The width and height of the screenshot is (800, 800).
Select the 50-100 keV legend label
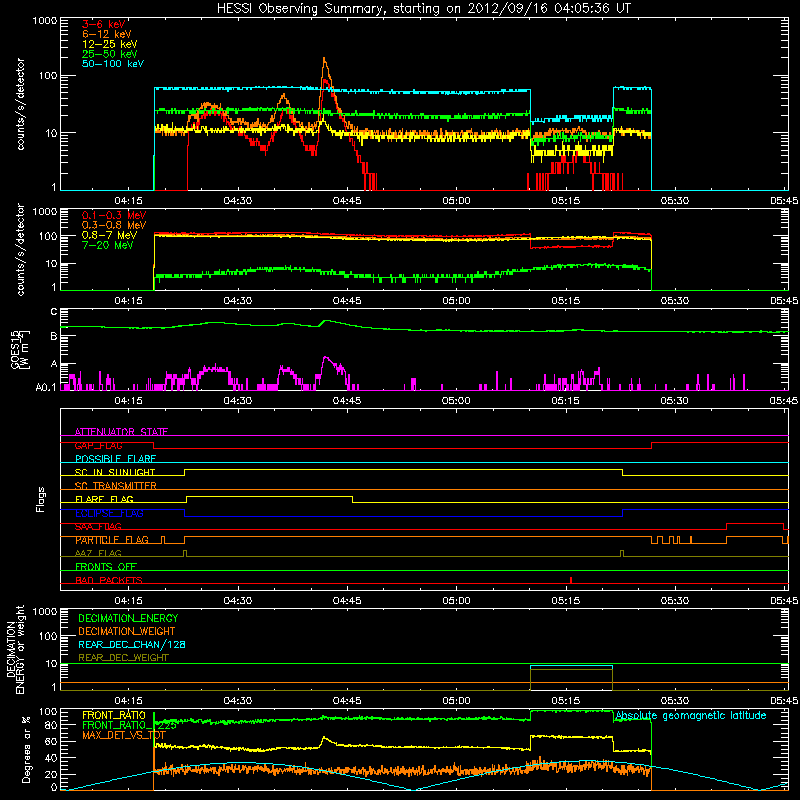click(113, 64)
